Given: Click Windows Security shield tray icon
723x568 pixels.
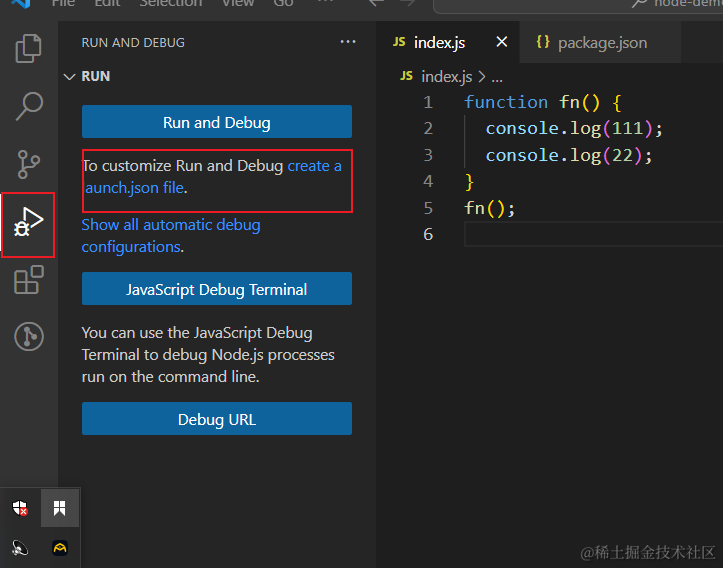Looking at the screenshot, I should point(20,508).
